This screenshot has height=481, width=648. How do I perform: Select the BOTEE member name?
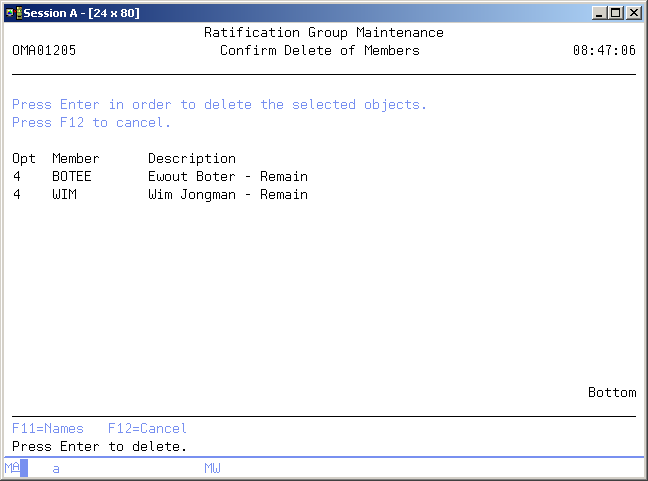click(72, 176)
